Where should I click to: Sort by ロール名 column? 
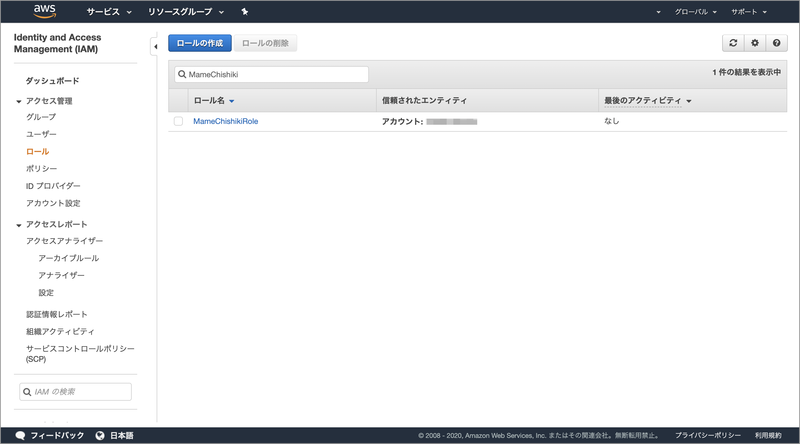pyautogui.click(x=214, y=101)
